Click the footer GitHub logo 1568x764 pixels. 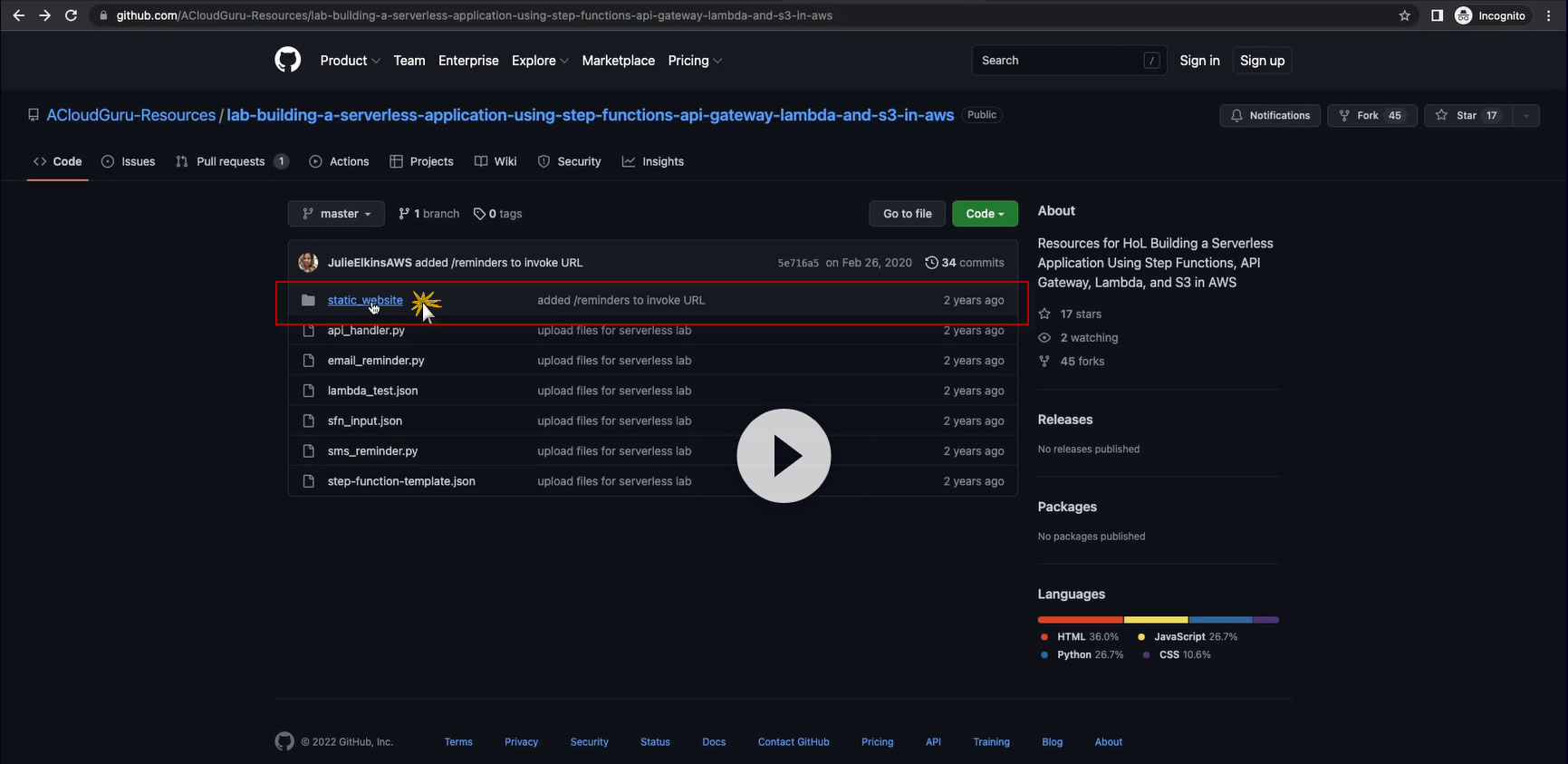284,741
